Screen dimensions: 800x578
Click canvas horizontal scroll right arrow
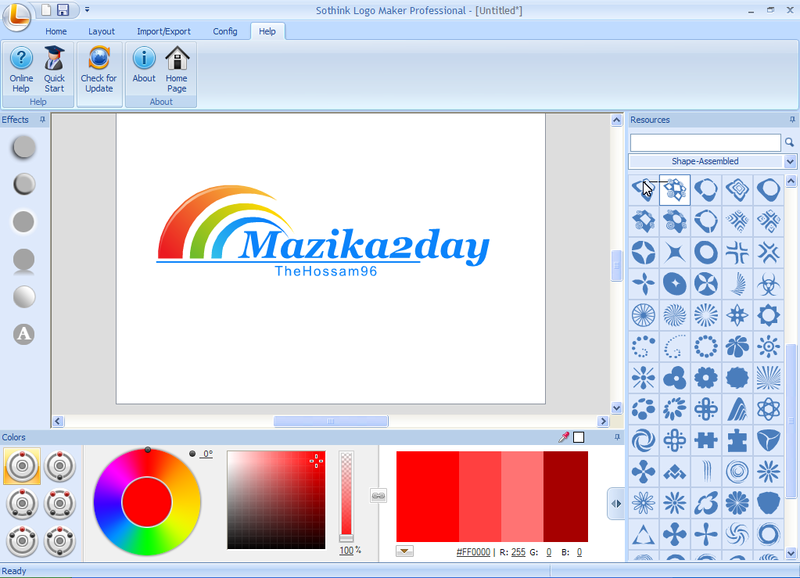(603, 421)
